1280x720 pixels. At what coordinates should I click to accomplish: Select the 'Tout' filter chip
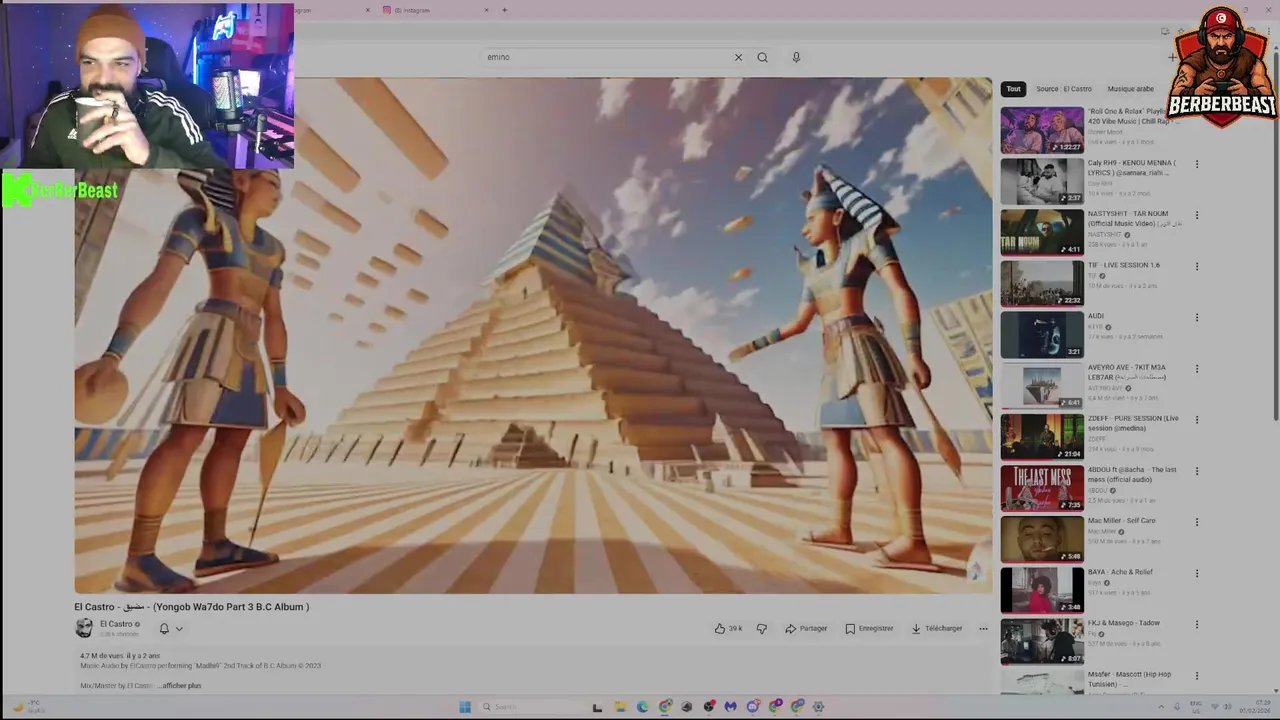coord(1013,89)
